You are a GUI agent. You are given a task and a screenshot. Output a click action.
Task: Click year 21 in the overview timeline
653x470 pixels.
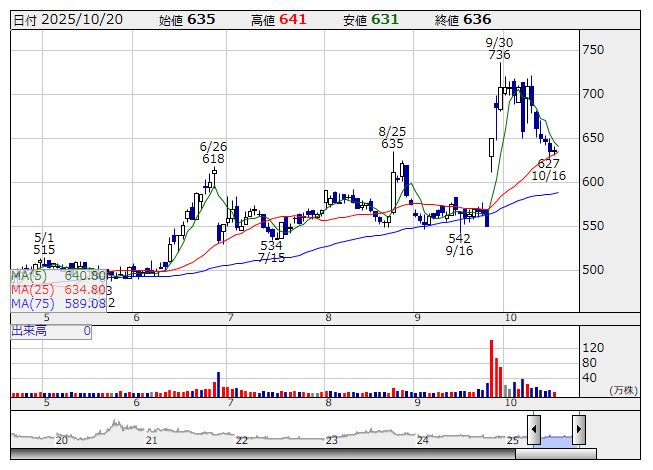(x=151, y=440)
